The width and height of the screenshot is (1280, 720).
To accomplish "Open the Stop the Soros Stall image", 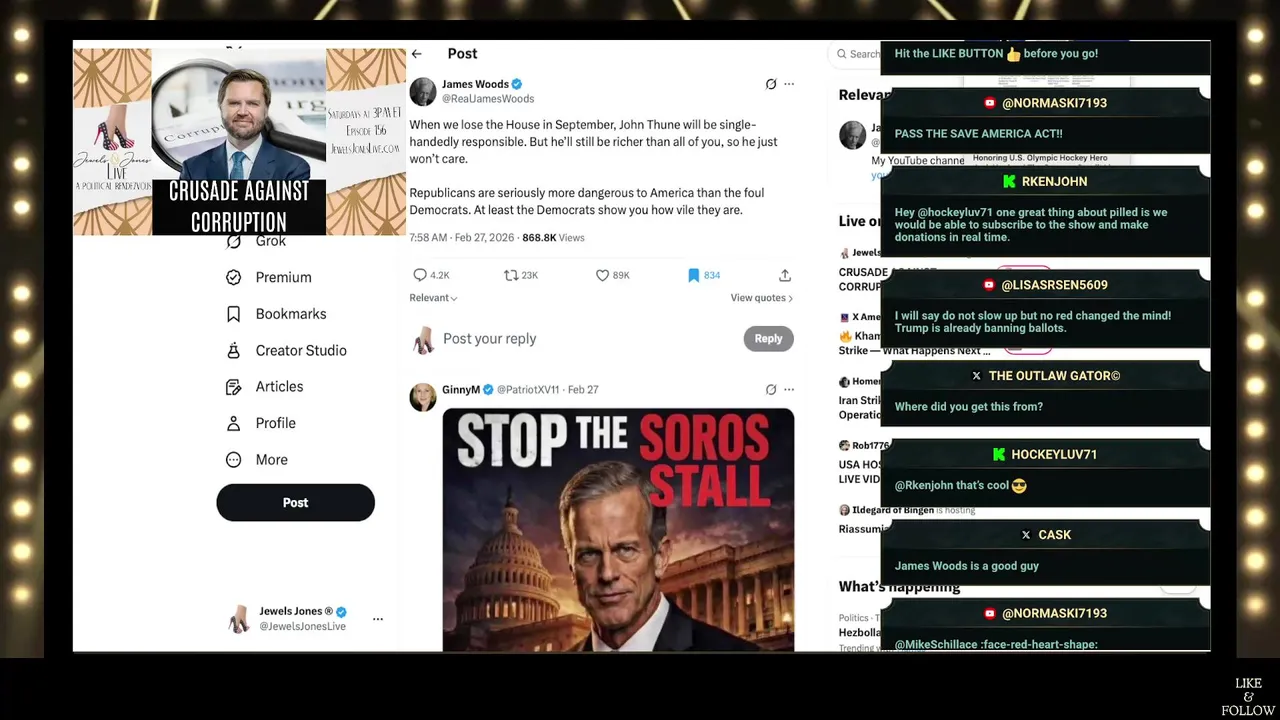I will coord(618,530).
